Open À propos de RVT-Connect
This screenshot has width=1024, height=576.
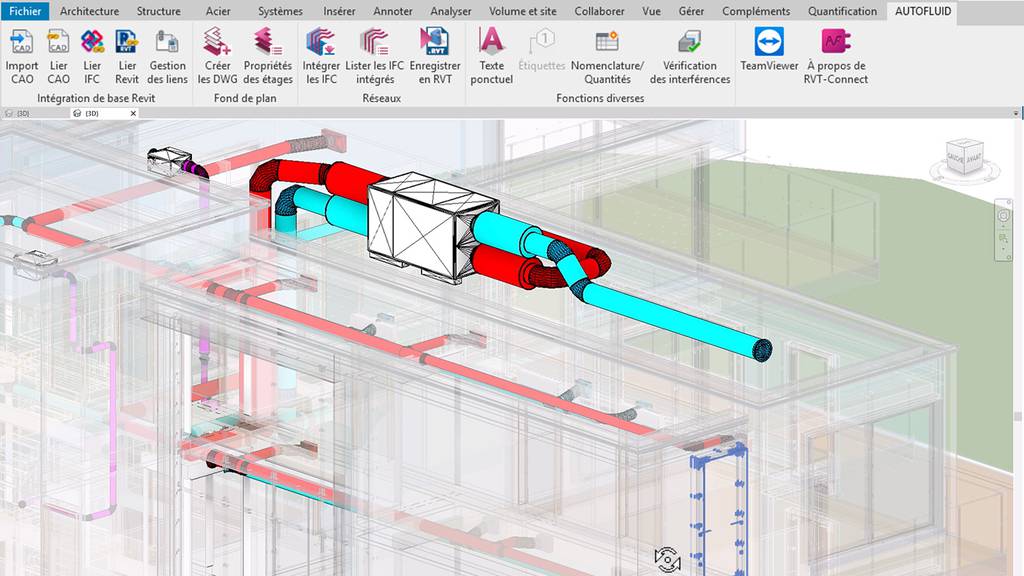tap(835, 43)
